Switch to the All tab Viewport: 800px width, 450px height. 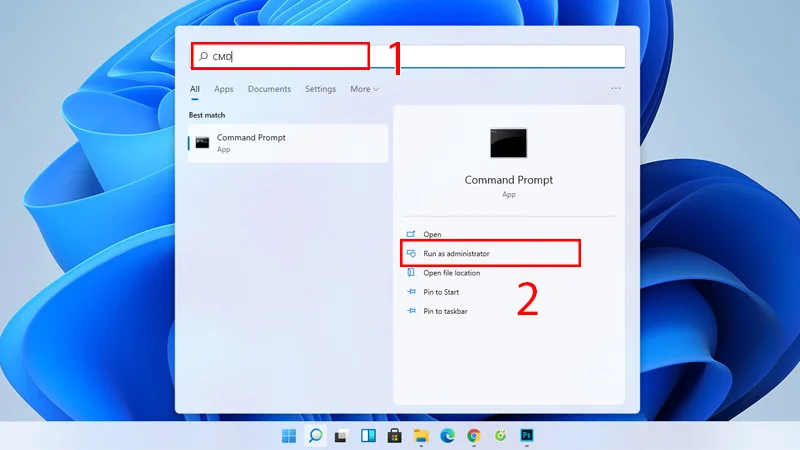[x=195, y=89]
